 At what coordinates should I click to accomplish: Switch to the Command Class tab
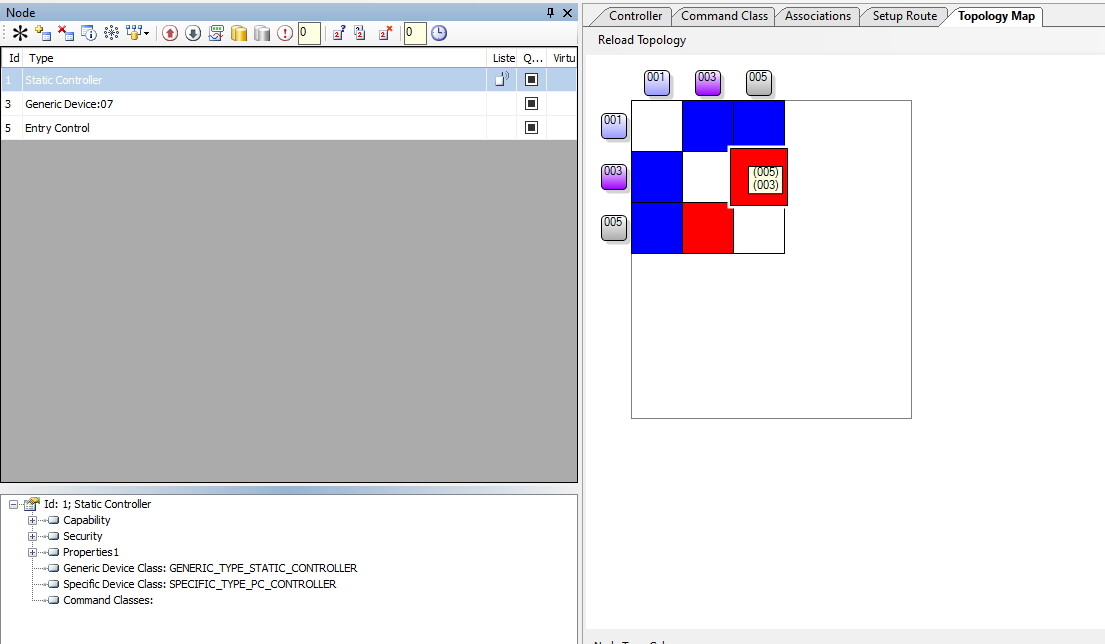[724, 16]
